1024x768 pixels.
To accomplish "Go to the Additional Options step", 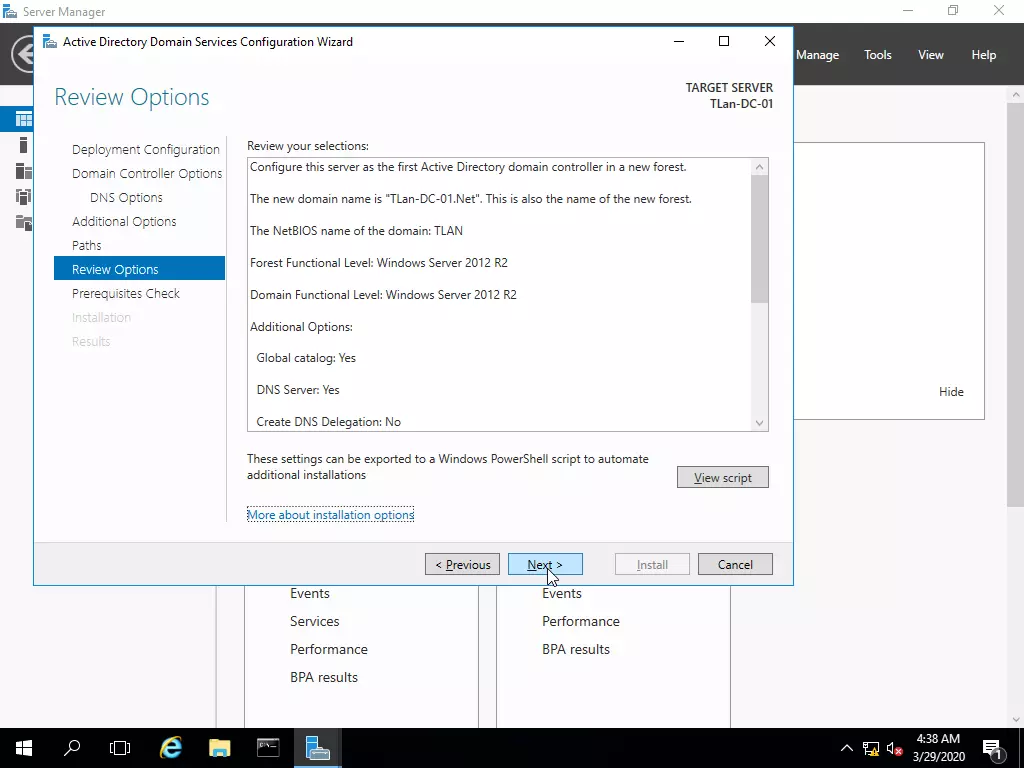I will pyautogui.click(x=124, y=221).
